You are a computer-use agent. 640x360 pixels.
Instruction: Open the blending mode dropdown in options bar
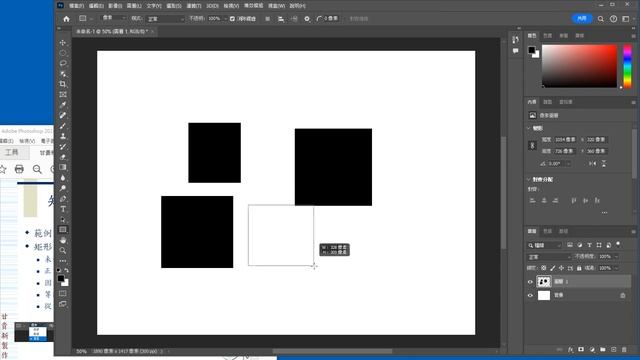(166, 19)
